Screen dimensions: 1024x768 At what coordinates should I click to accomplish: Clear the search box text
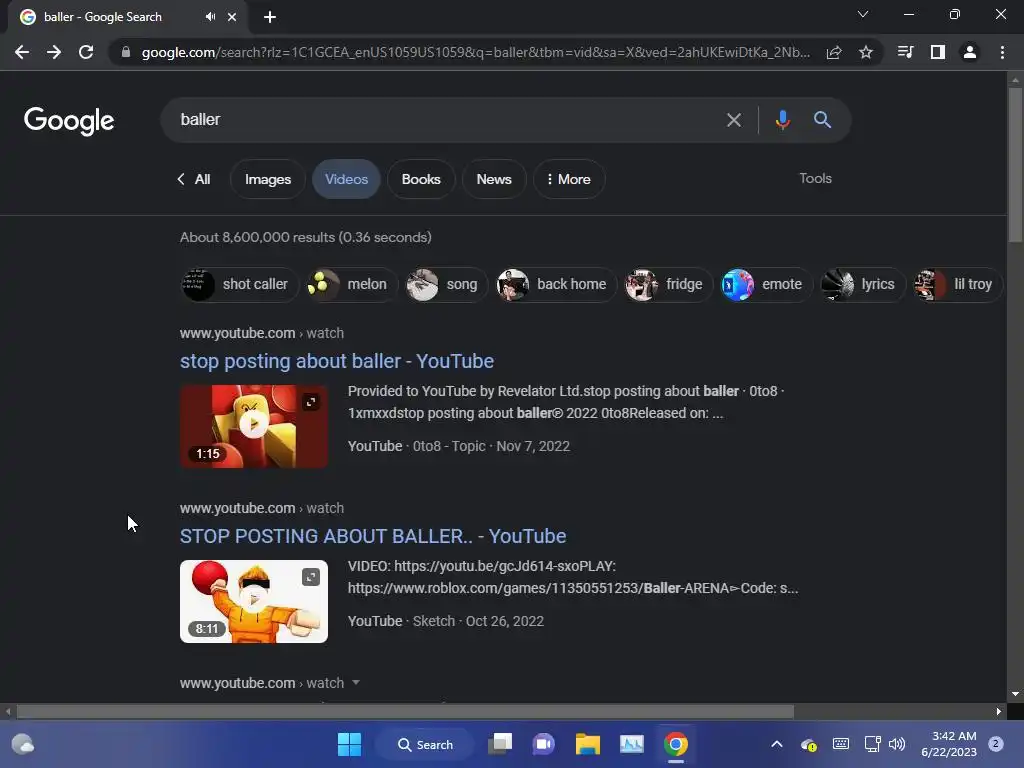(734, 120)
